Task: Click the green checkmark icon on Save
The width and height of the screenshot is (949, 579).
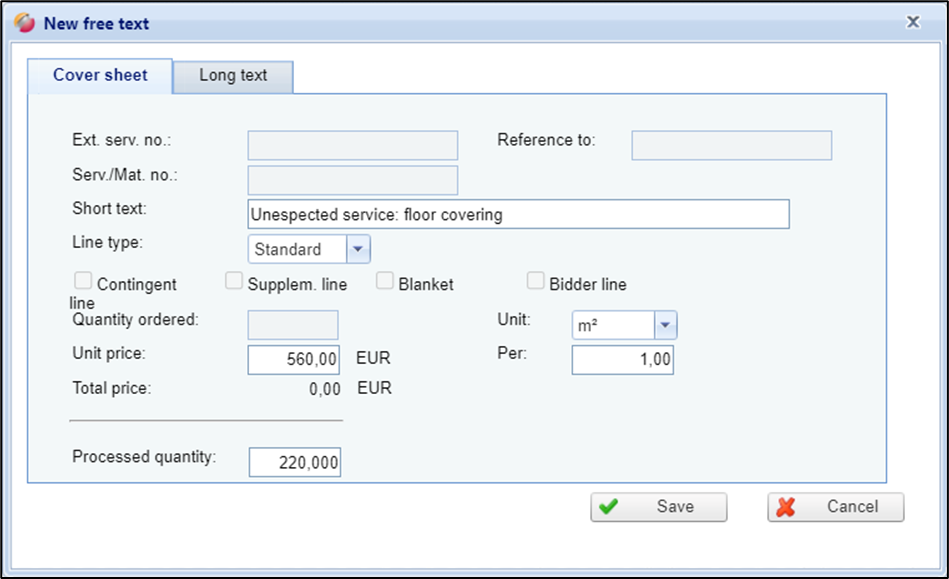Action: [x=608, y=507]
